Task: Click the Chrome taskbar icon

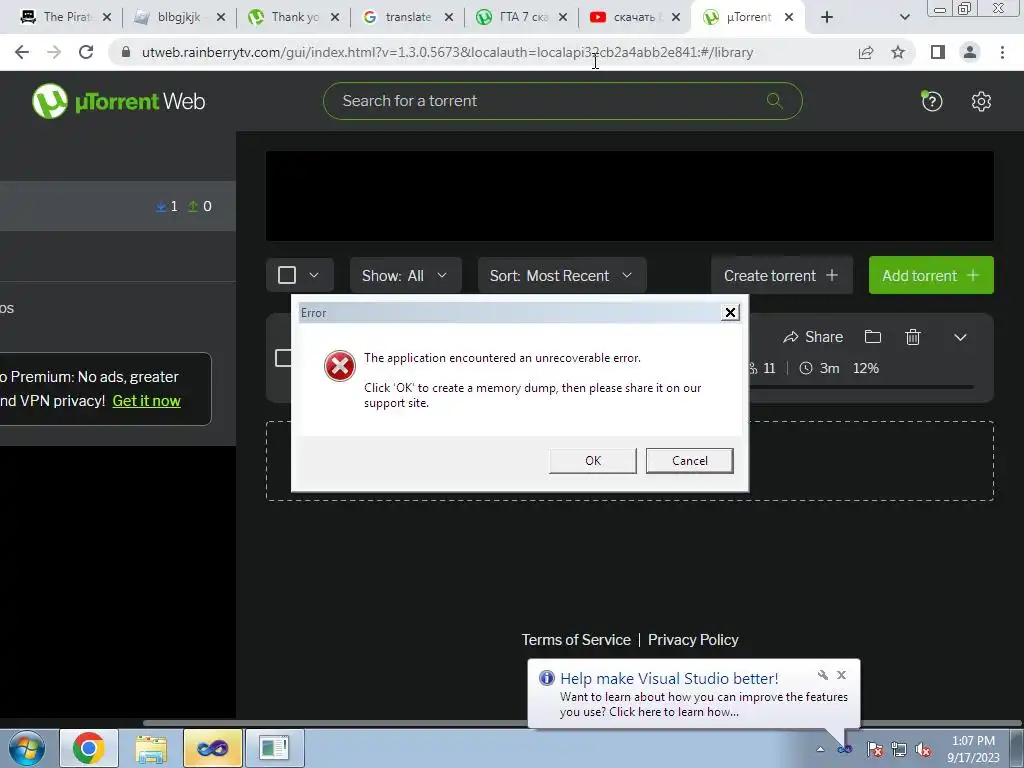Action: 89,748
